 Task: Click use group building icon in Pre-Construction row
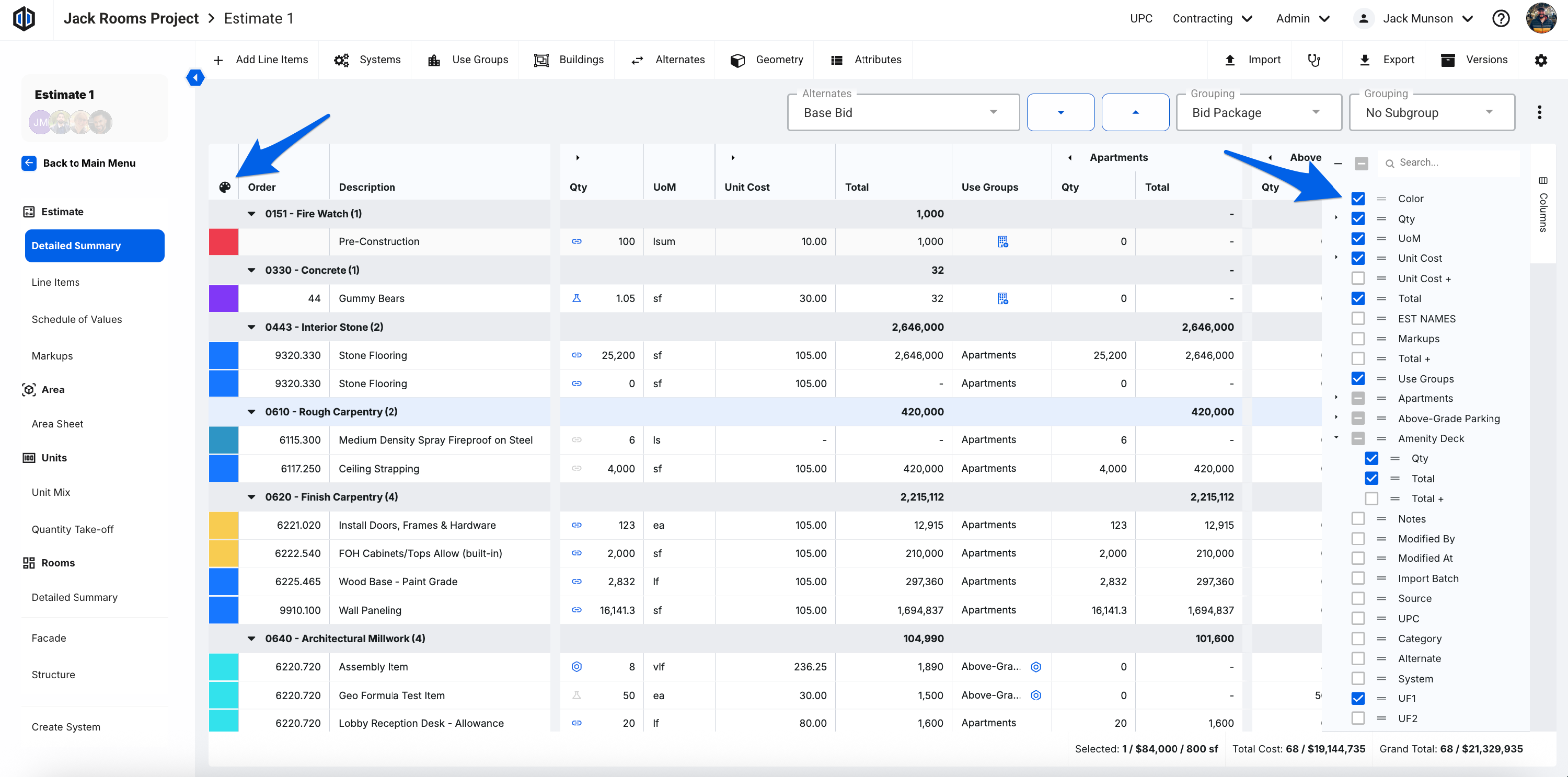(x=1002, y=242)
